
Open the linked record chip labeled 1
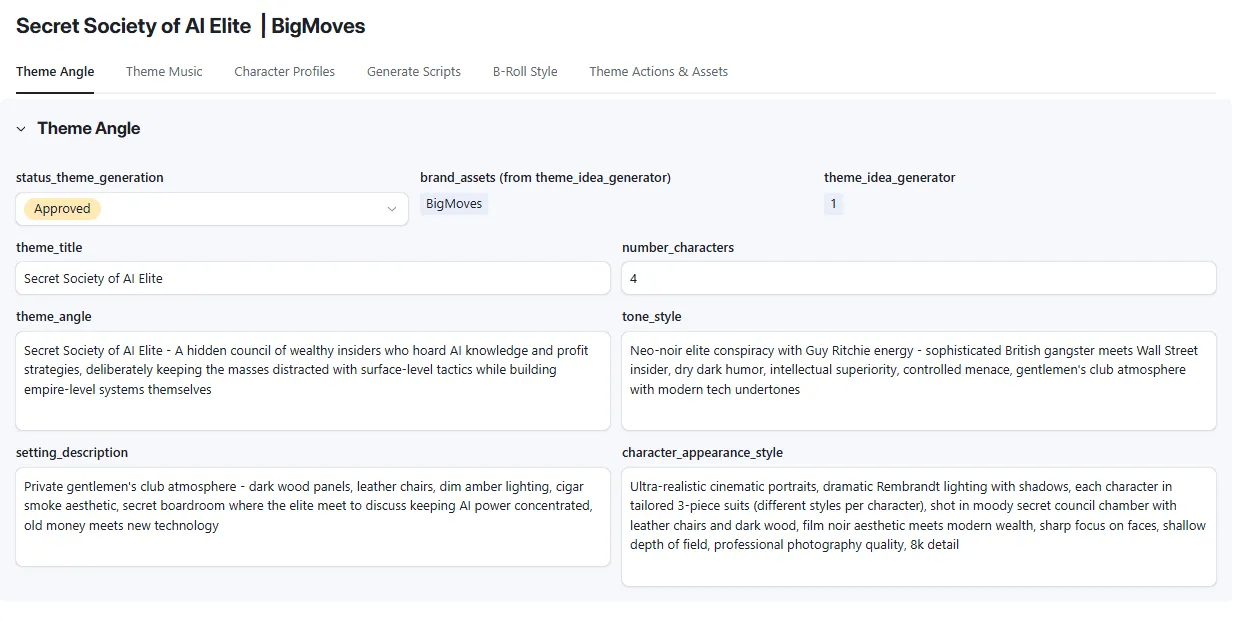[834, 204]
